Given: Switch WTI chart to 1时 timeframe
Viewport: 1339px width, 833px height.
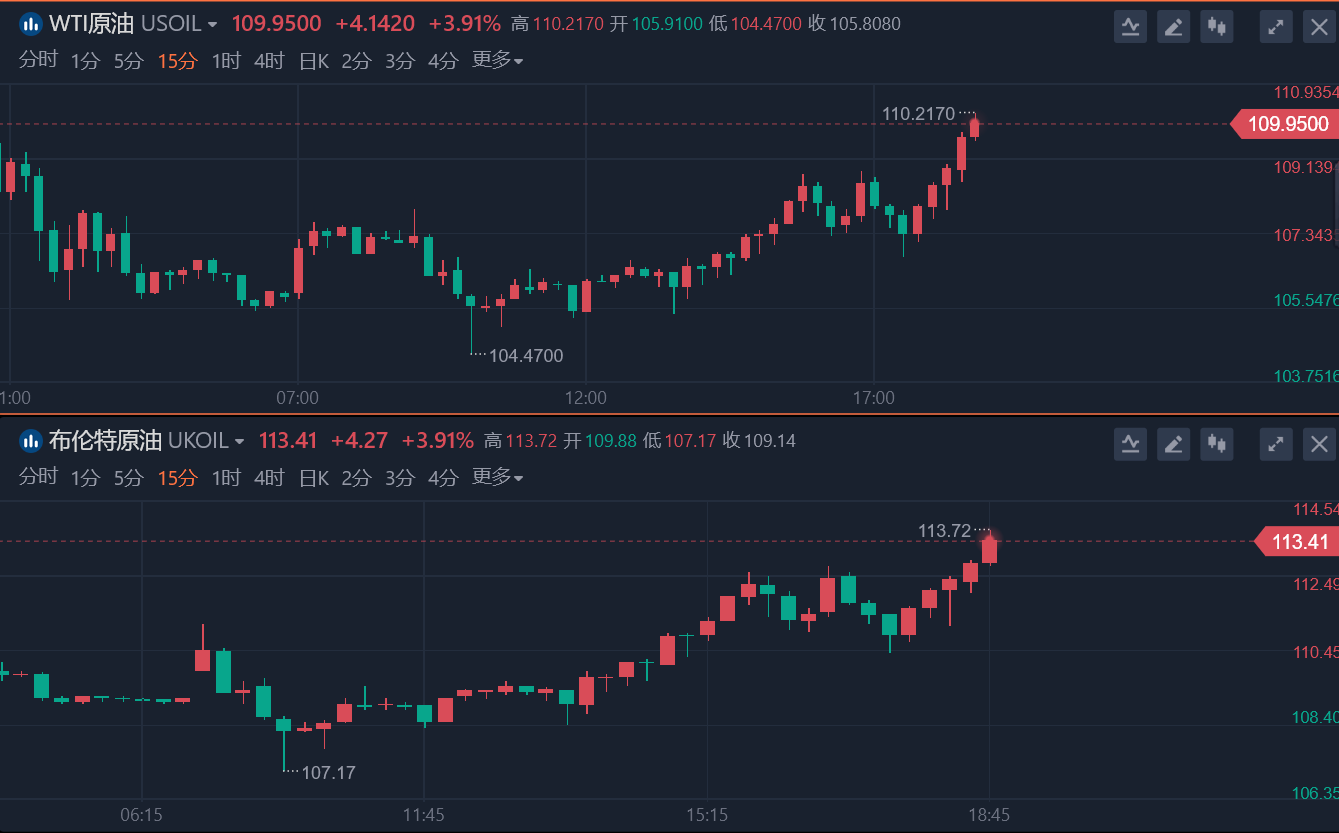Looking at the screenshot, I should click(x=226, y=61).
